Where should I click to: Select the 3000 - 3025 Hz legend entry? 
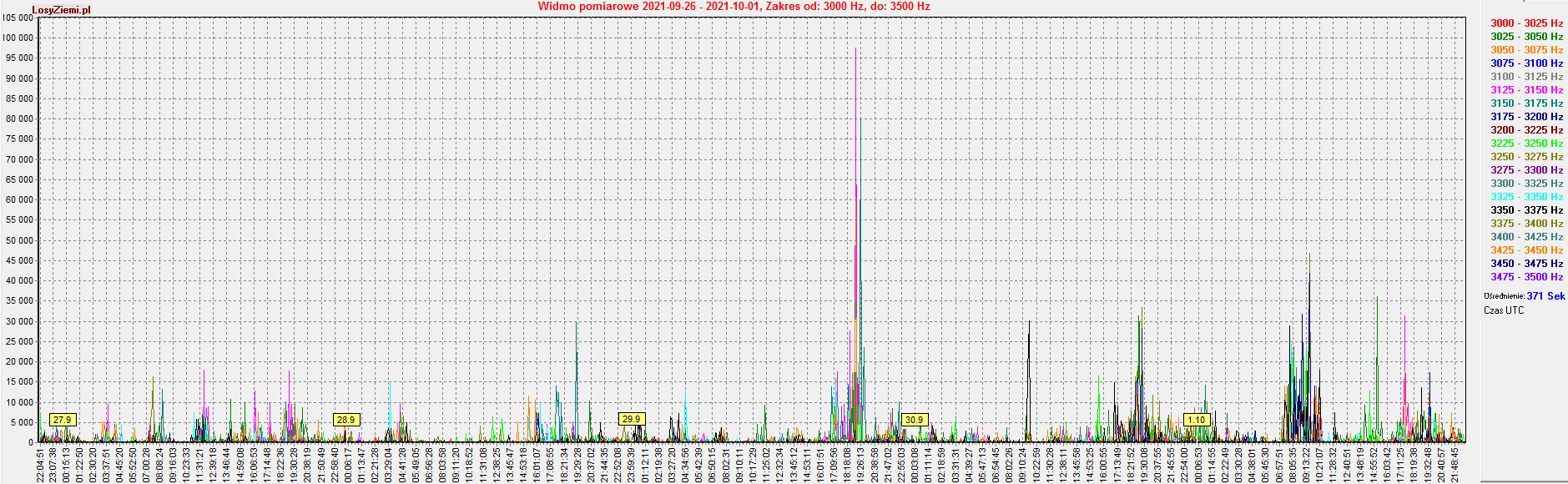pyautogui.click(x=1526, y=23)
